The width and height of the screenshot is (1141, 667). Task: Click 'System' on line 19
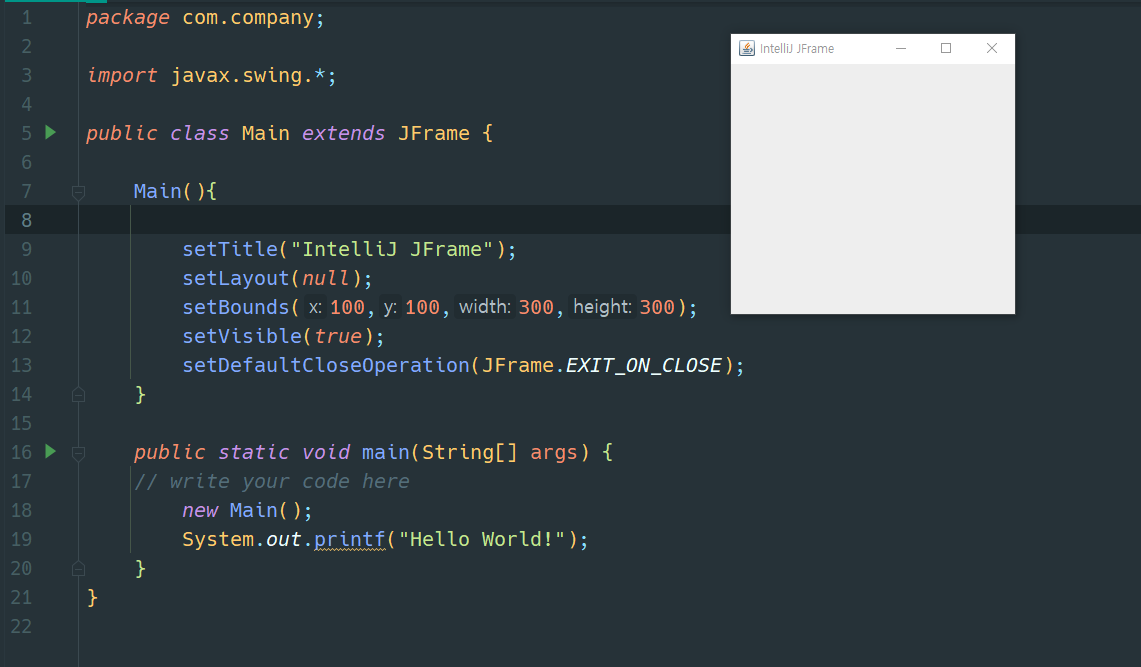218,540
